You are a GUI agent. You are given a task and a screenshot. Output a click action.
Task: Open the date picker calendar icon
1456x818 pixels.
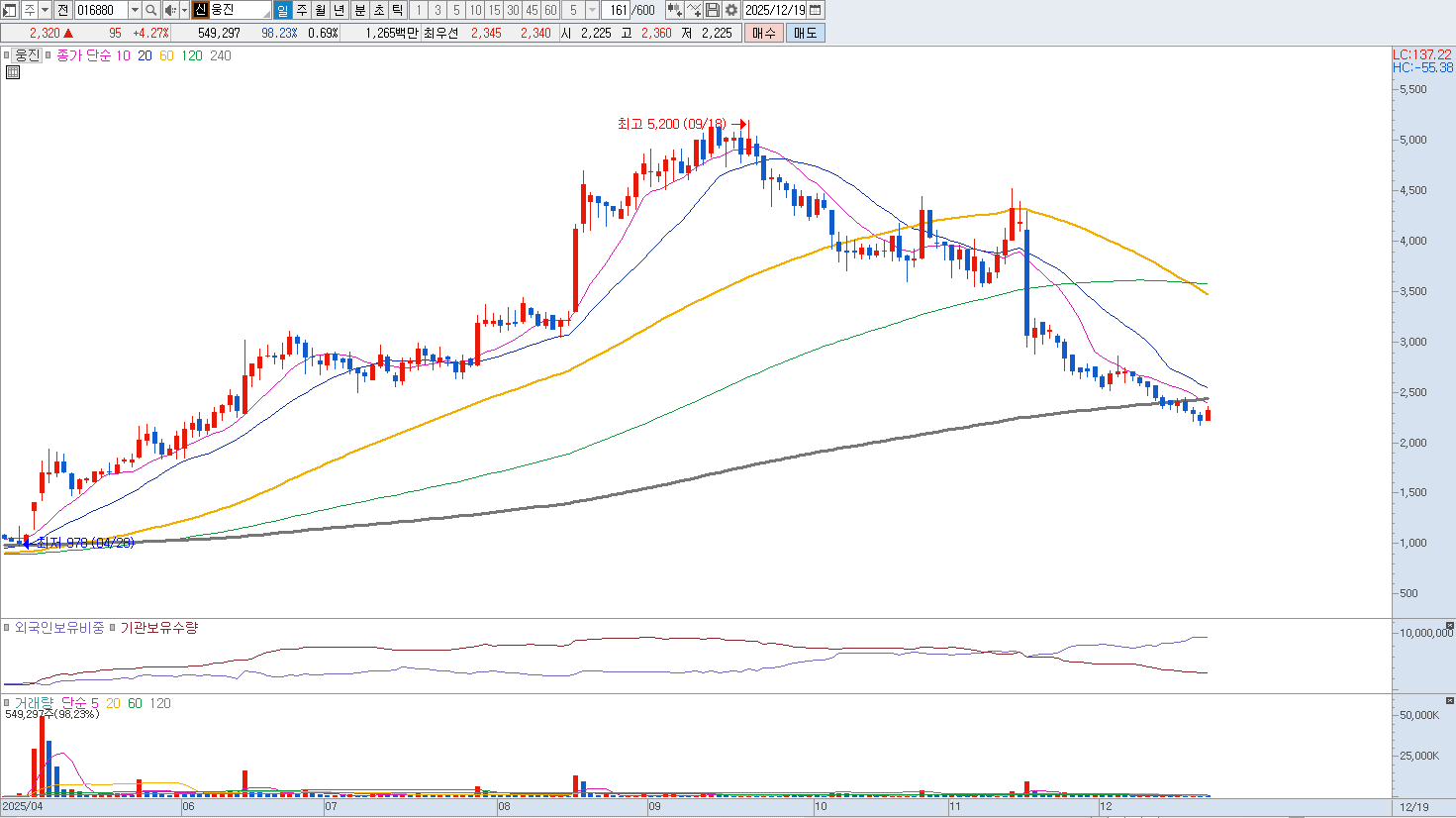(x=816, y=10)
